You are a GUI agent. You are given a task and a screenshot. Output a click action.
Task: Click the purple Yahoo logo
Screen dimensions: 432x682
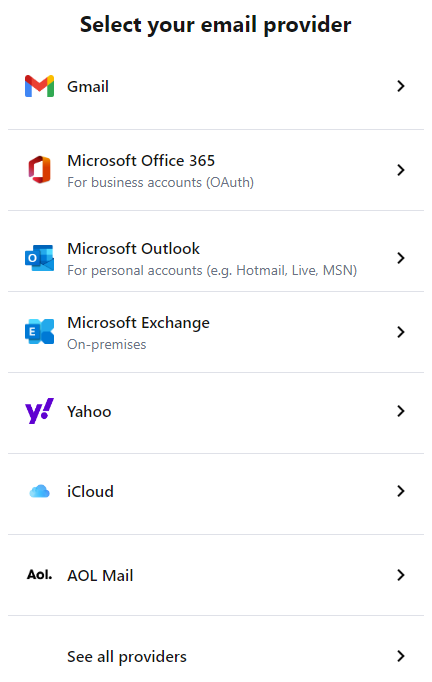[39, 411]
